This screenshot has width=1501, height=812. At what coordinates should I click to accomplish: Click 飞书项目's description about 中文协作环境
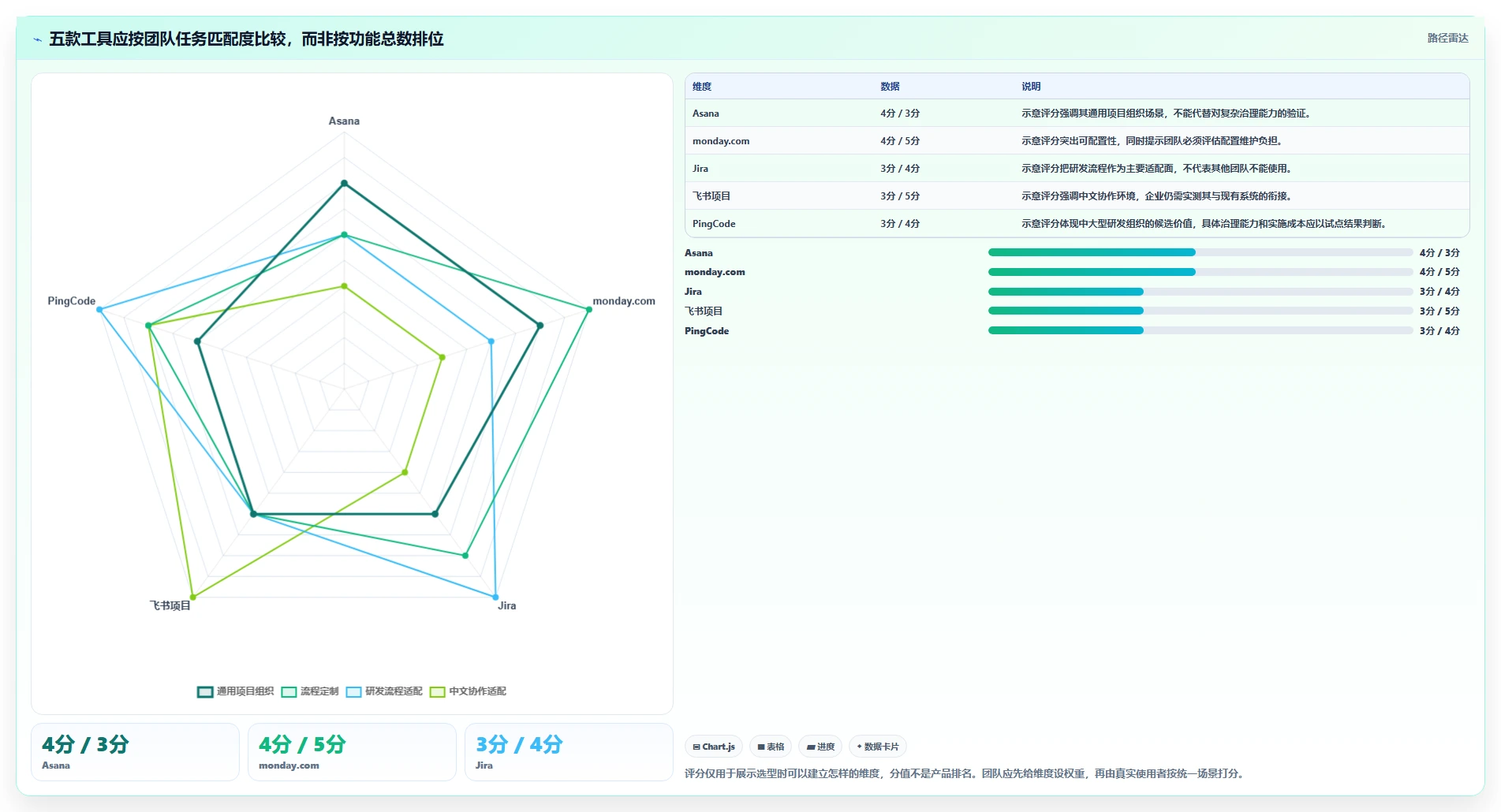pyautogui.click(x=1157, y=196)
